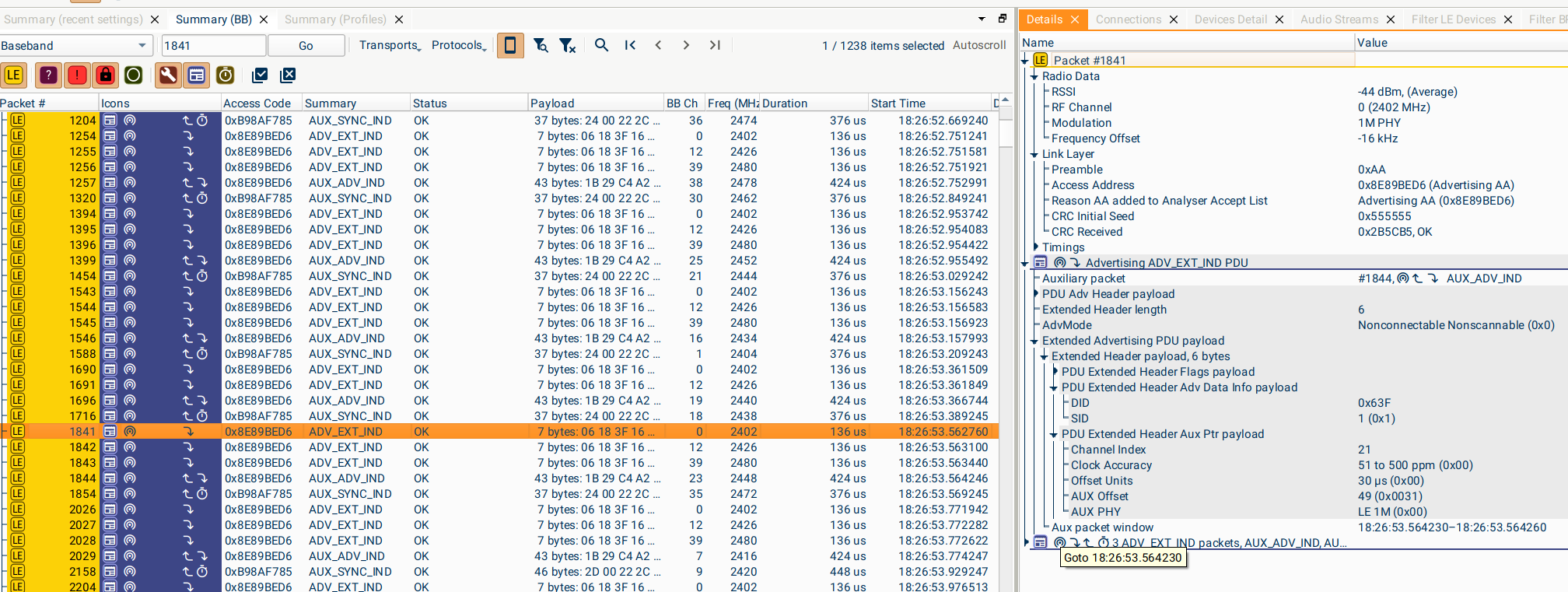Jump to last item arrow icon
The width and height of the screenshot is (1568, 592).
[715, 45]
